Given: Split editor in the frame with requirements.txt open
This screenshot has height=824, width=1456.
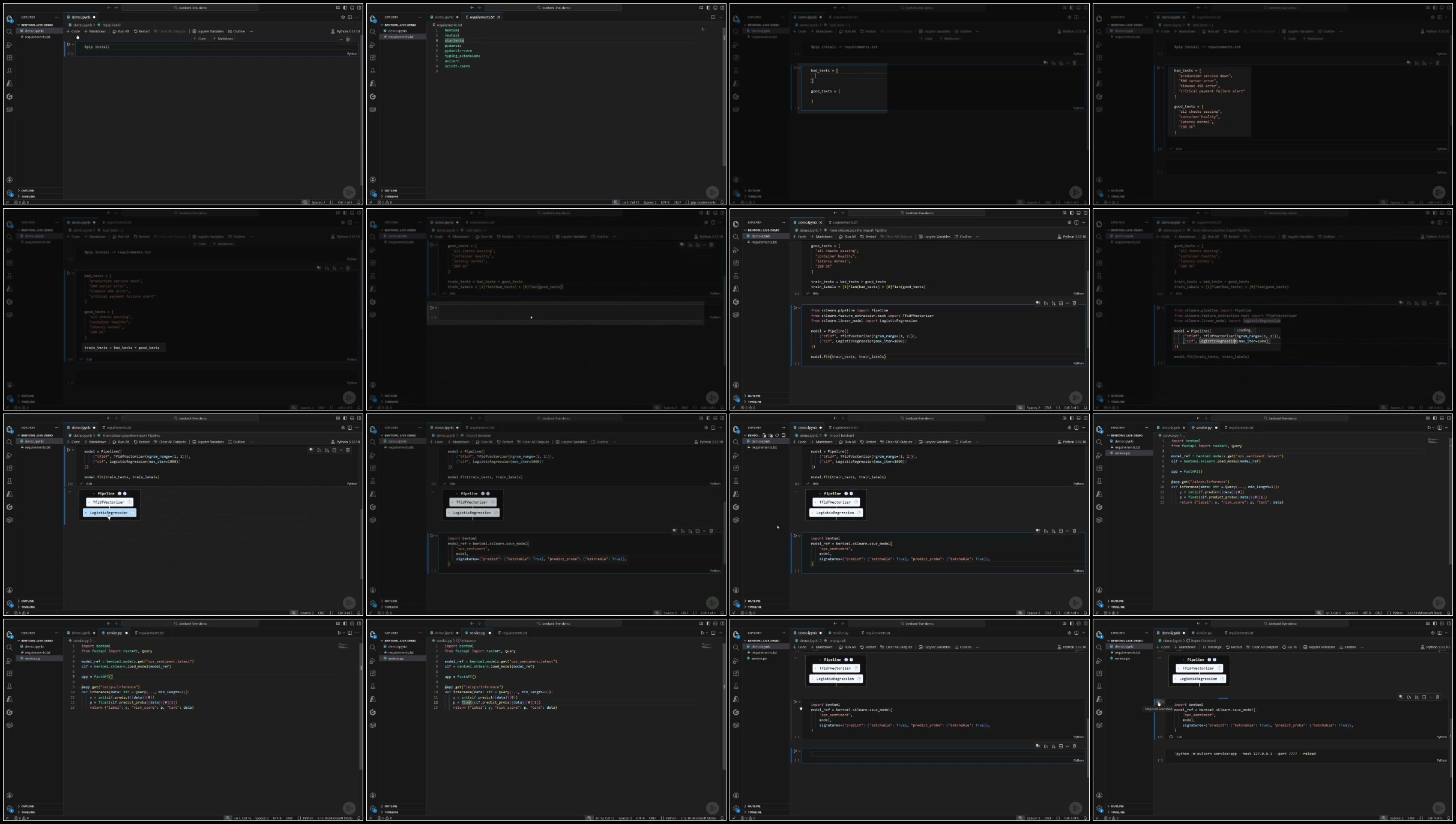Looking at the screenshot, I should click(713, 17).
